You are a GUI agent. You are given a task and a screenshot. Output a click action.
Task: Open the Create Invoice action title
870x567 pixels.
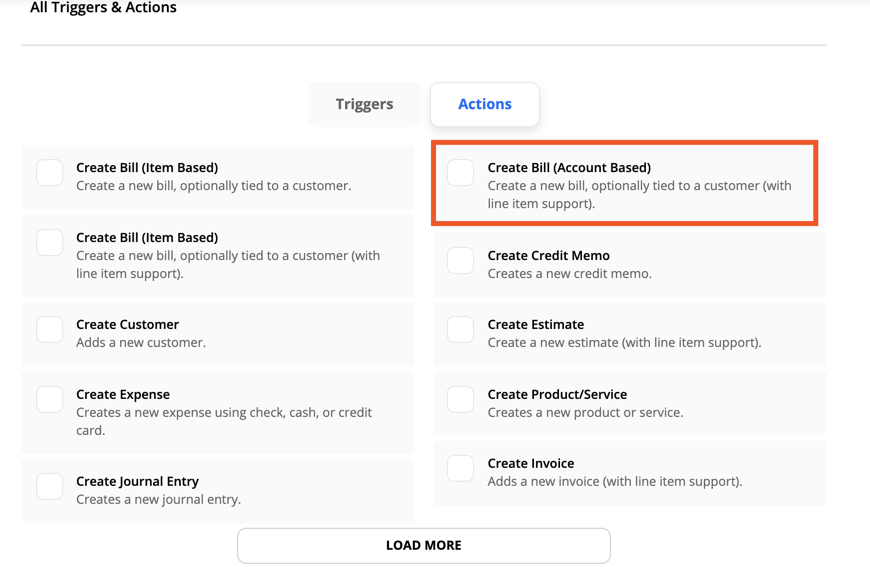[530, 464]
